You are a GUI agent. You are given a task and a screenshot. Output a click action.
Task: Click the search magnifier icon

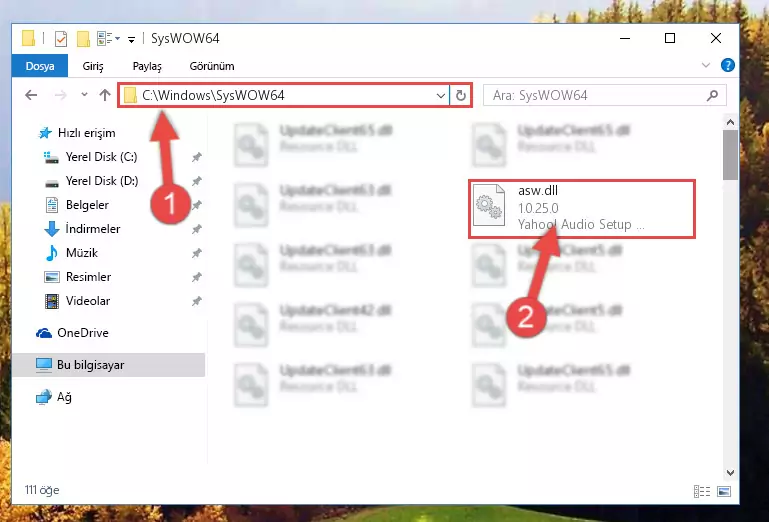click(713, 95)
